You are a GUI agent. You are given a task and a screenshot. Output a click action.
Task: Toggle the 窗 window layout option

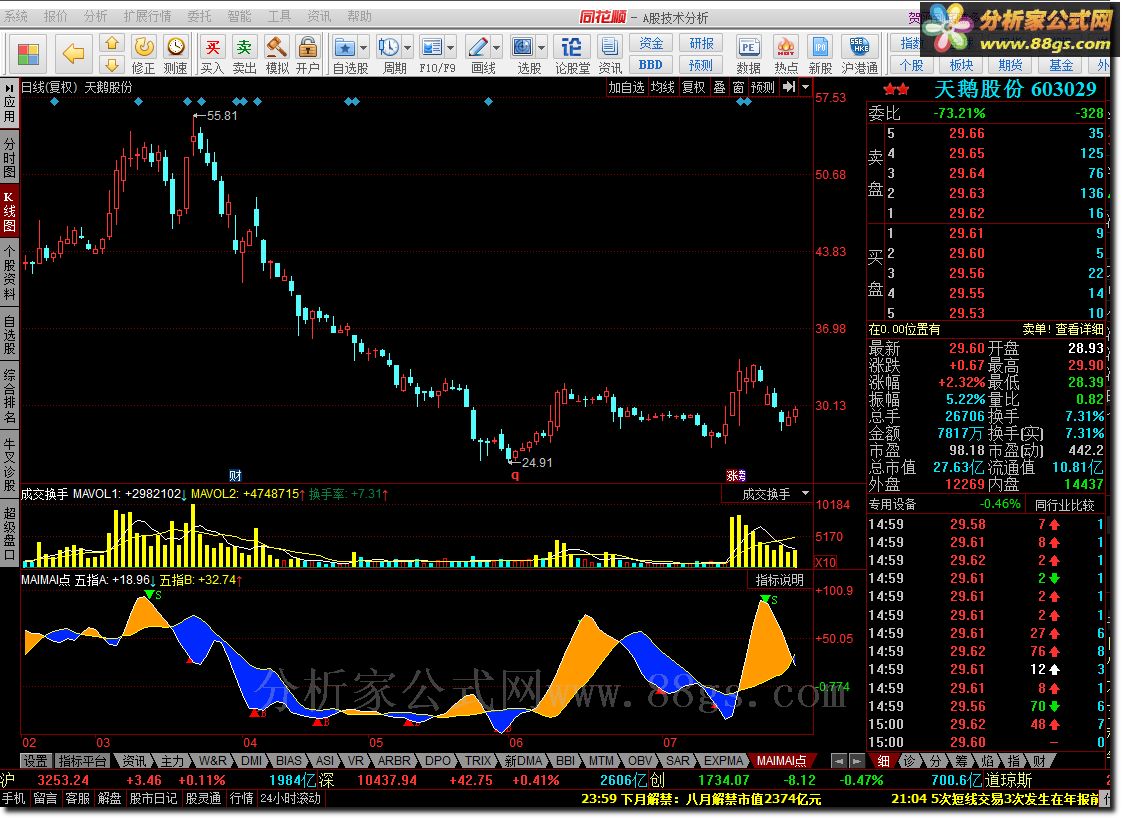(x=738, y=87)
